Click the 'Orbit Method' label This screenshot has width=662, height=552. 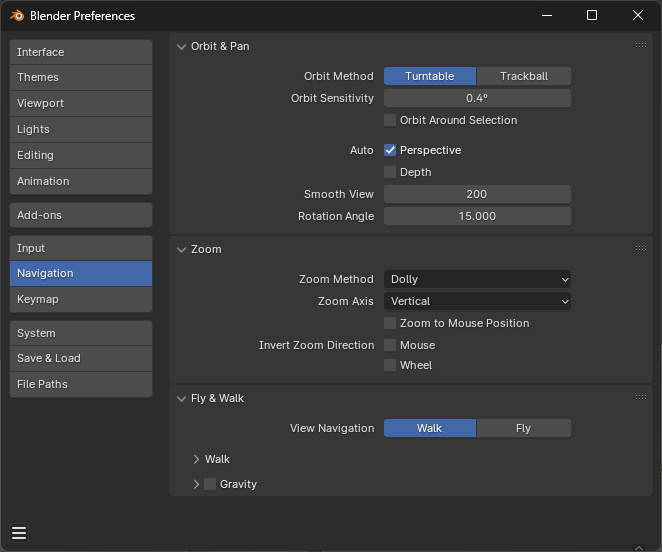[339, 76]
